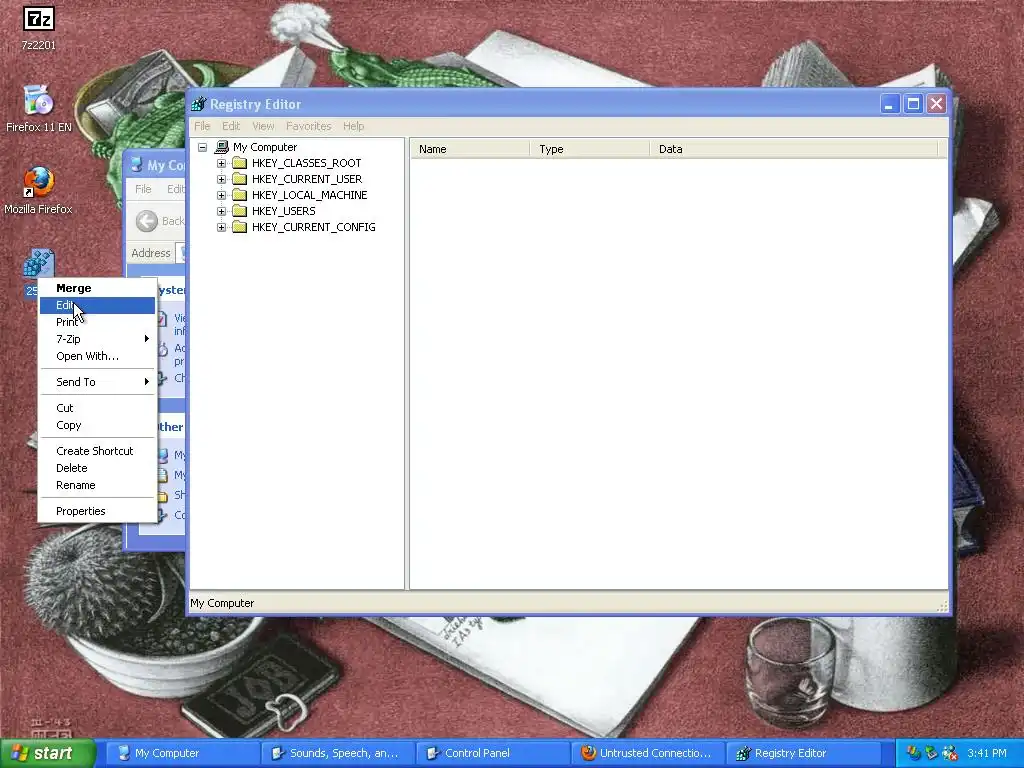Click the HKEY_LOCAL_MACHINE folder icon

[x=240, y=195]
